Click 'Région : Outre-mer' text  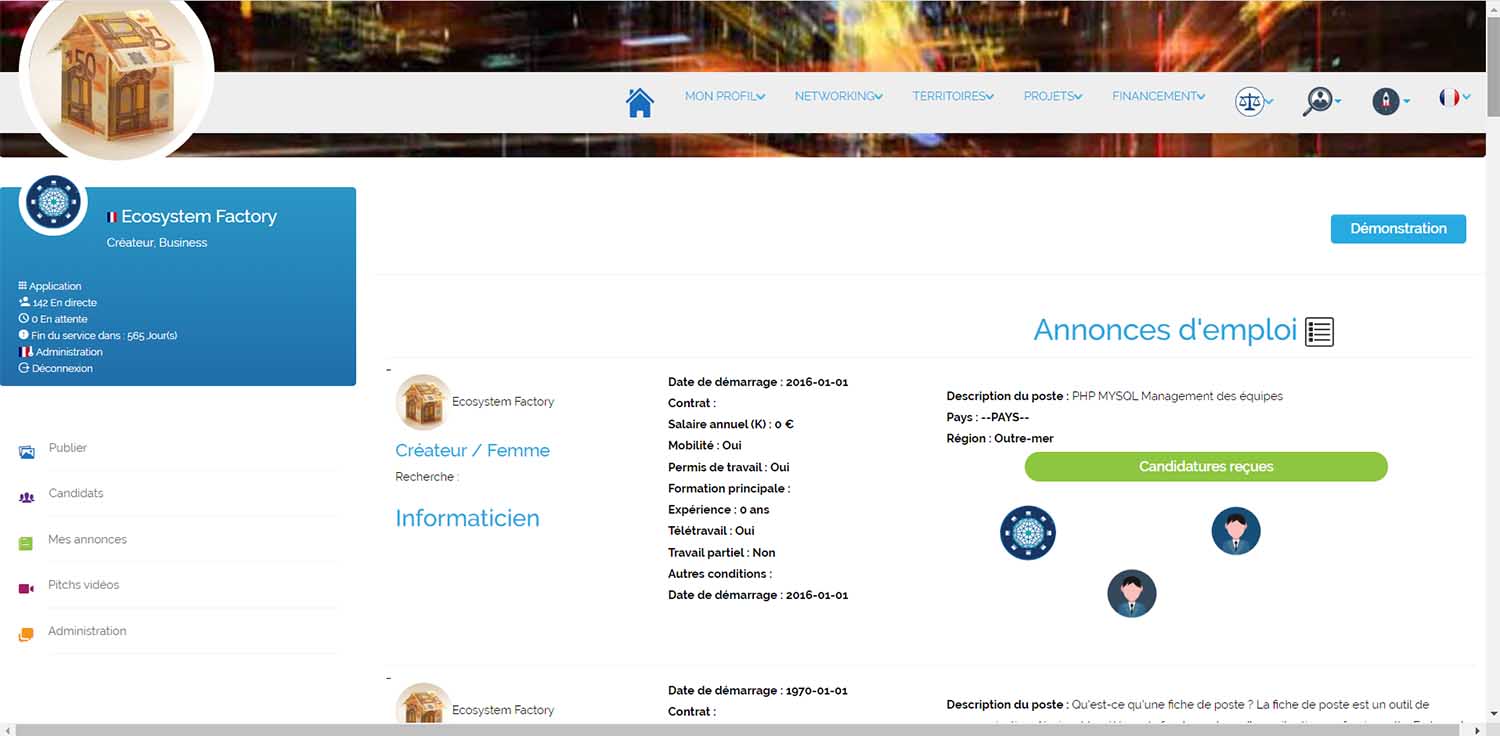tap(1000, 438)
